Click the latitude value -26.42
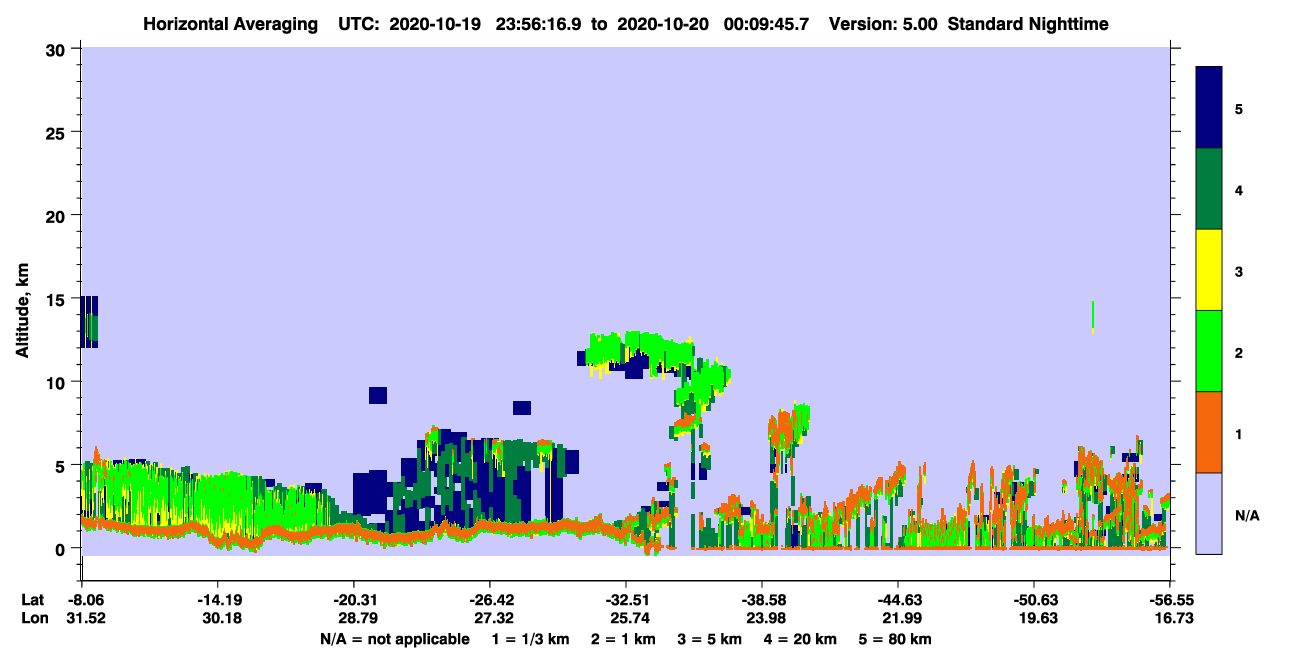1300x667 pixels. (x=489, y=600)
